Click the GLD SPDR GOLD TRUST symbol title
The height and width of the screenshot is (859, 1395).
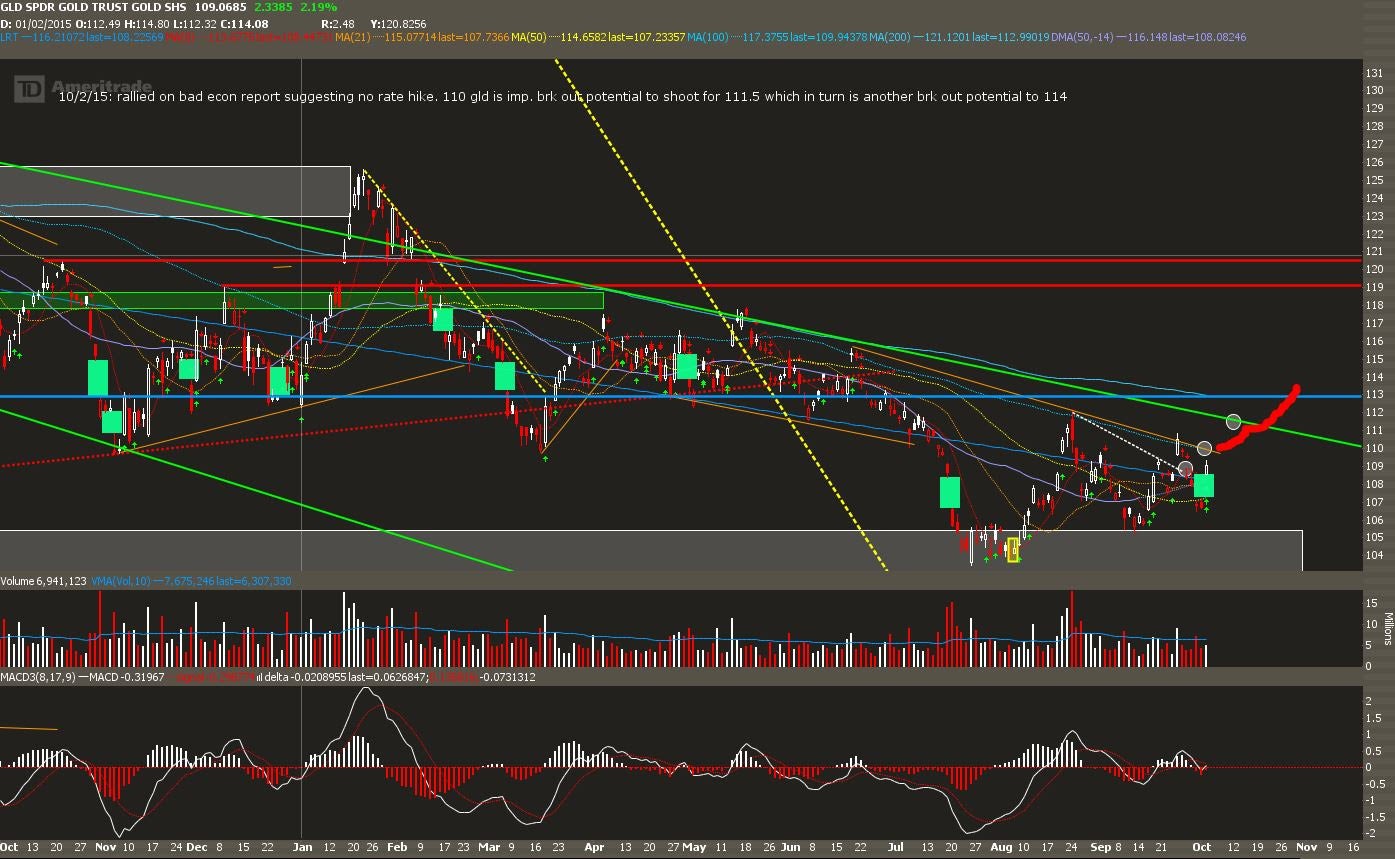click(x=95, y=7)
